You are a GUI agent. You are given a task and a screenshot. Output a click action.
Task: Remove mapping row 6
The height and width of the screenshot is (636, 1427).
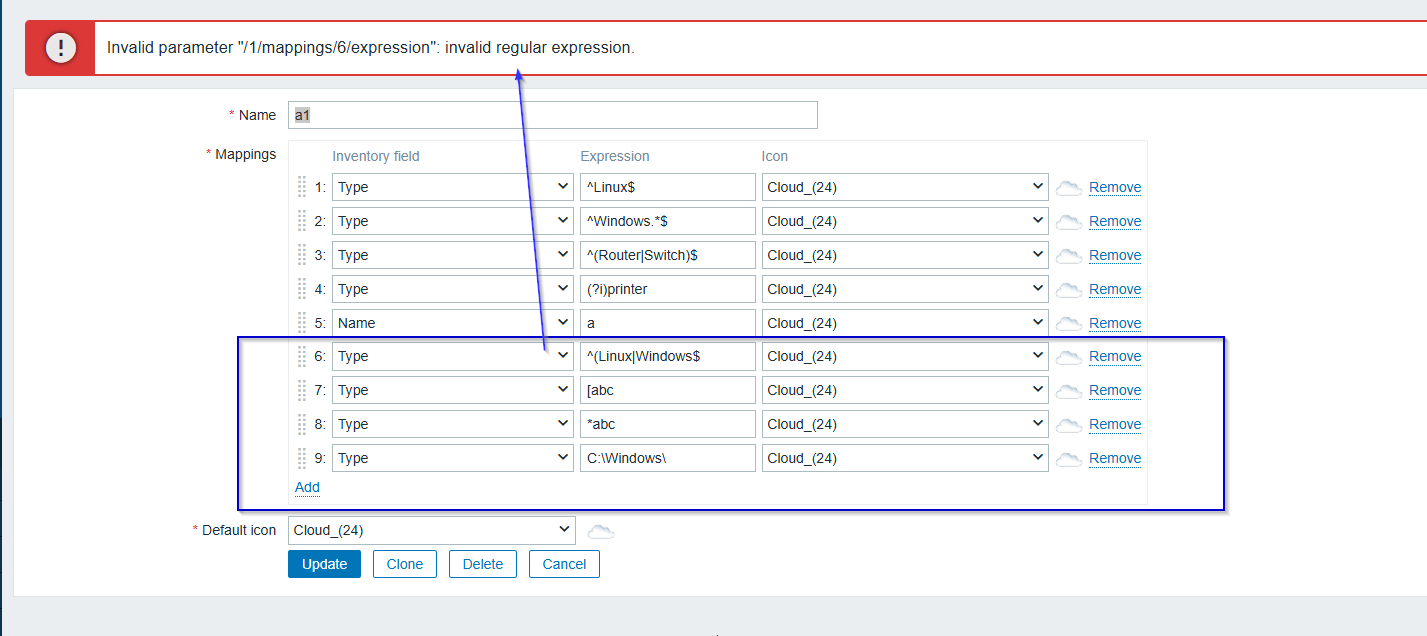tap(1114, 356)
